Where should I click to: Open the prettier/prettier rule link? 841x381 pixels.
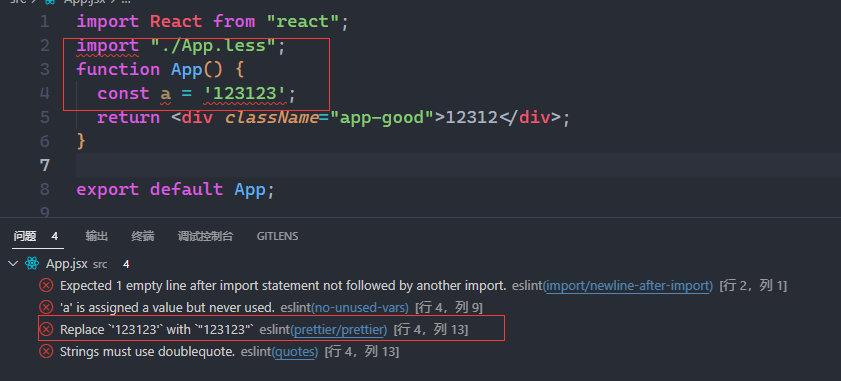point(339,330)
